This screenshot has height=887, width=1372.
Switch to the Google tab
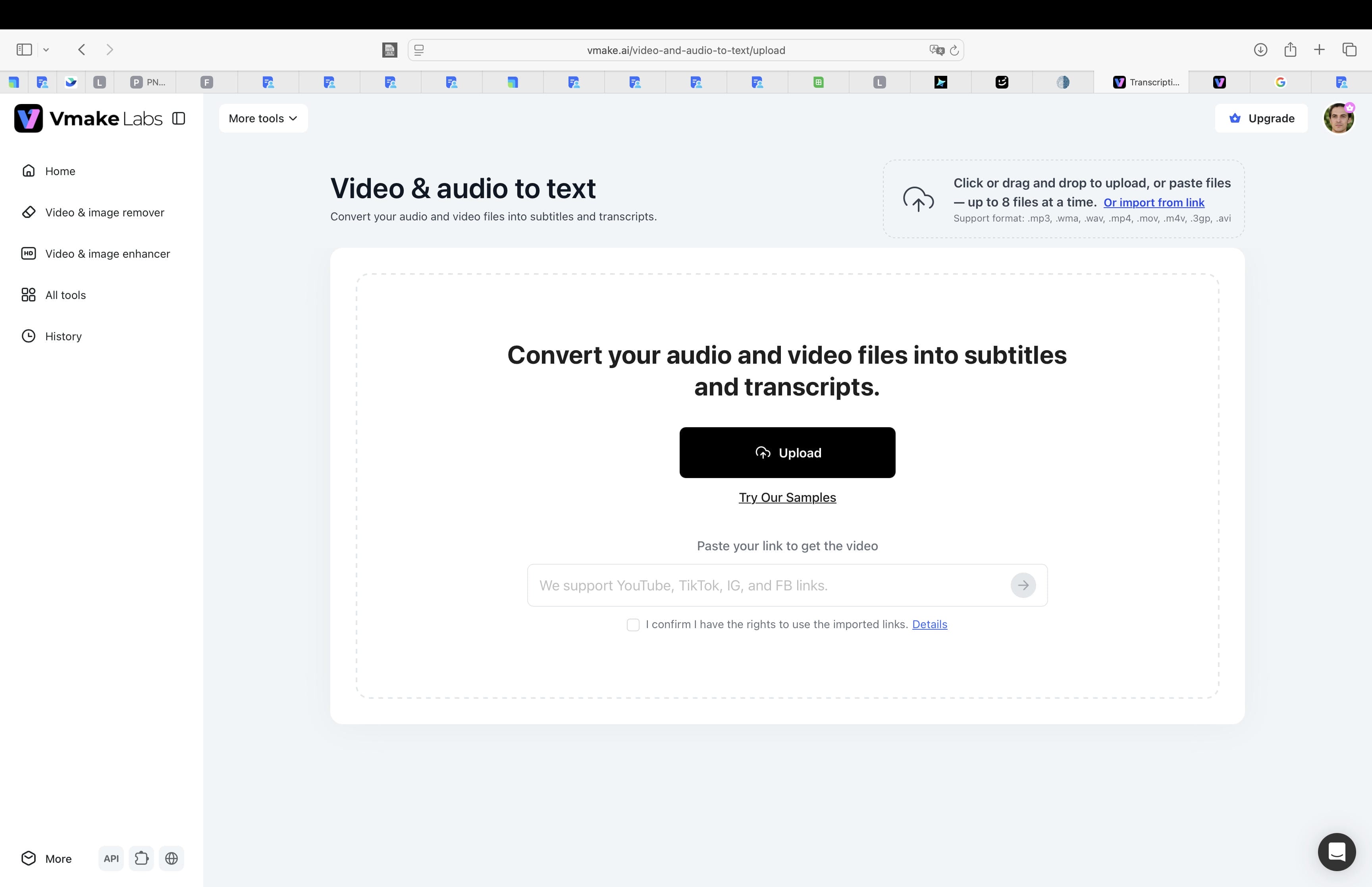pos(1280,82)
